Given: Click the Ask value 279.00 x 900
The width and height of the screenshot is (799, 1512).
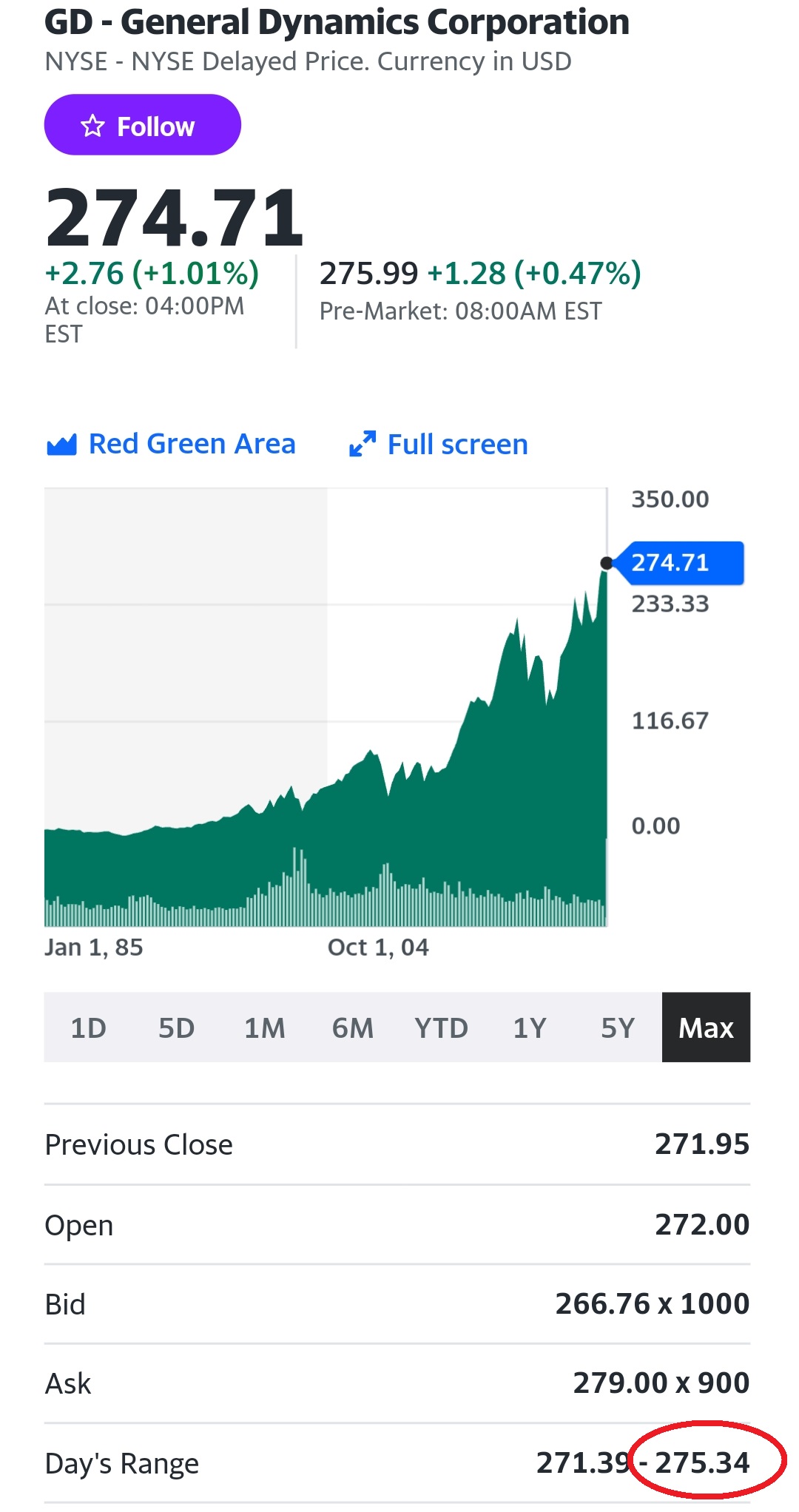Looking at the screenshot, I should [661, 1383].
